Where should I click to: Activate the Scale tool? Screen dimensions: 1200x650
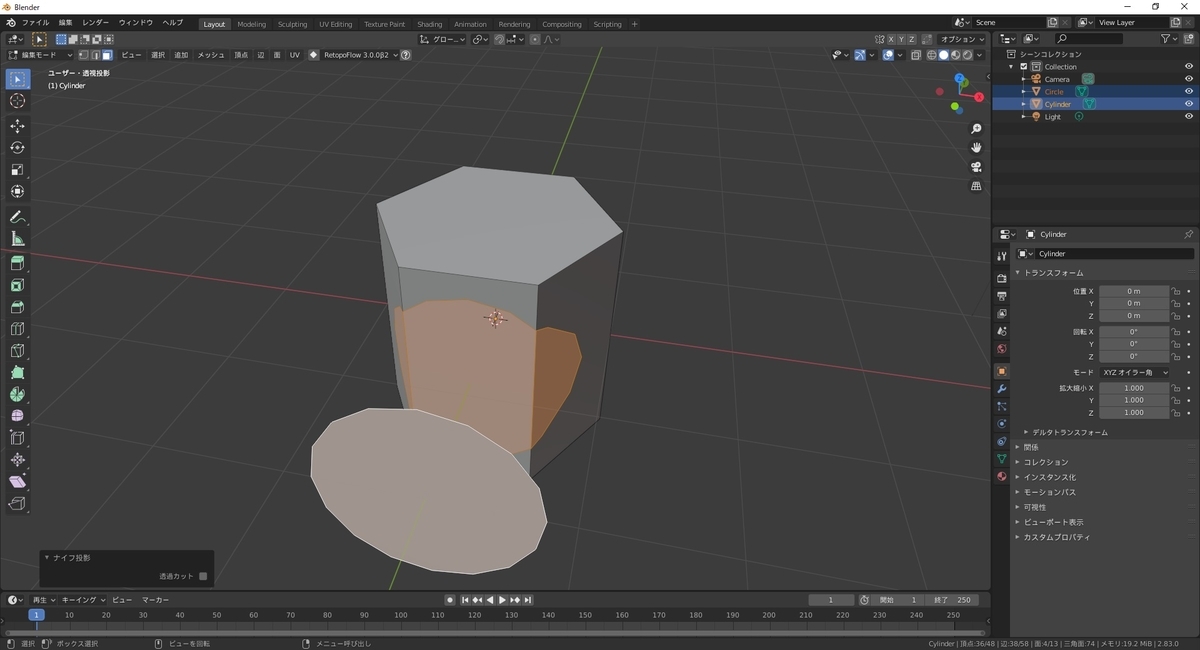point(17,170)
